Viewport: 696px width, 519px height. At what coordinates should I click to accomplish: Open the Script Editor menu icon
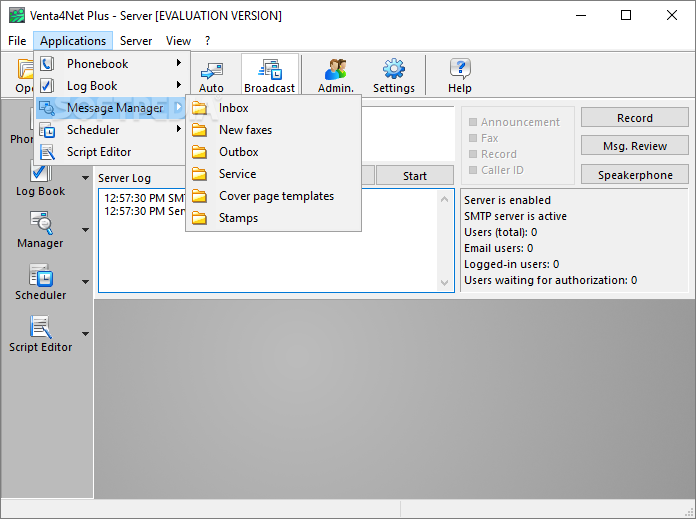click(x=47, y=152)
